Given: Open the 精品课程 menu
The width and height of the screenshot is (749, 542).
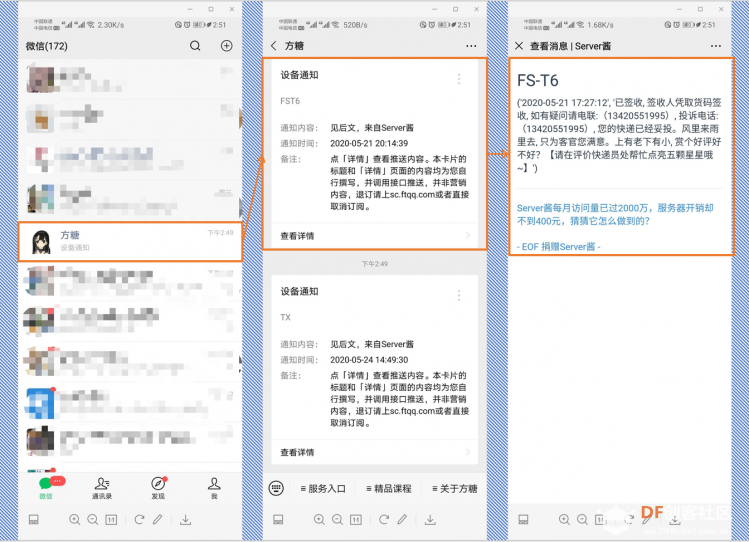Looking at the screenshot, I should (388, 489).
